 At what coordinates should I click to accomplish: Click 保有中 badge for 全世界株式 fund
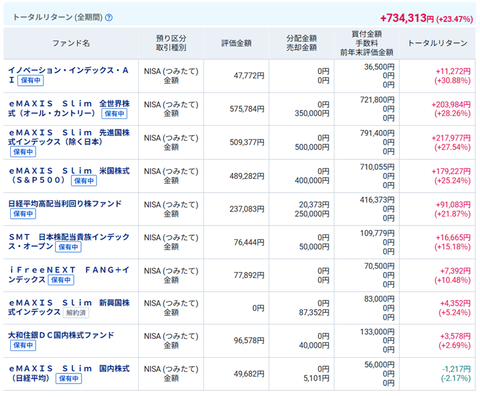114,114
